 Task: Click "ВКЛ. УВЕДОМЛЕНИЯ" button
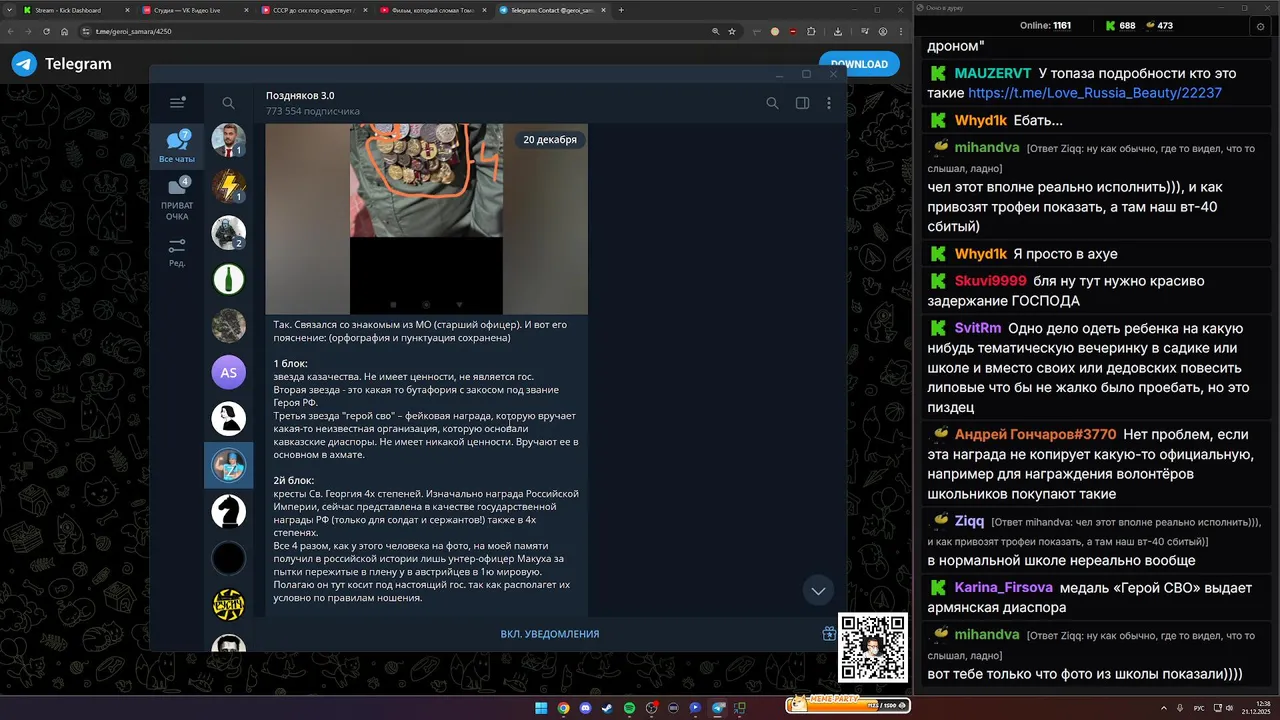550,634
